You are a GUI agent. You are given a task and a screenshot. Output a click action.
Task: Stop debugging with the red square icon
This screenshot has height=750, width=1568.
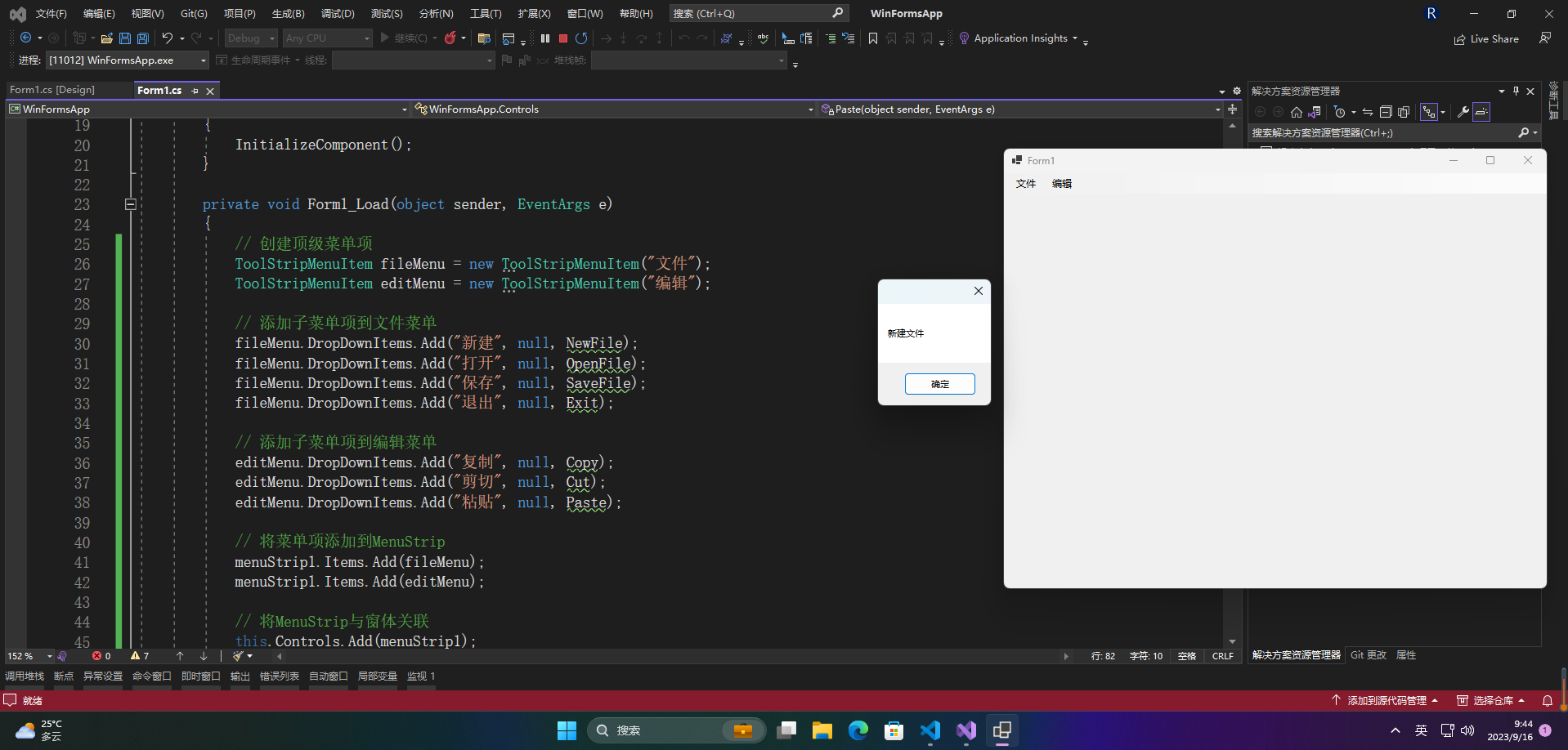563,38
